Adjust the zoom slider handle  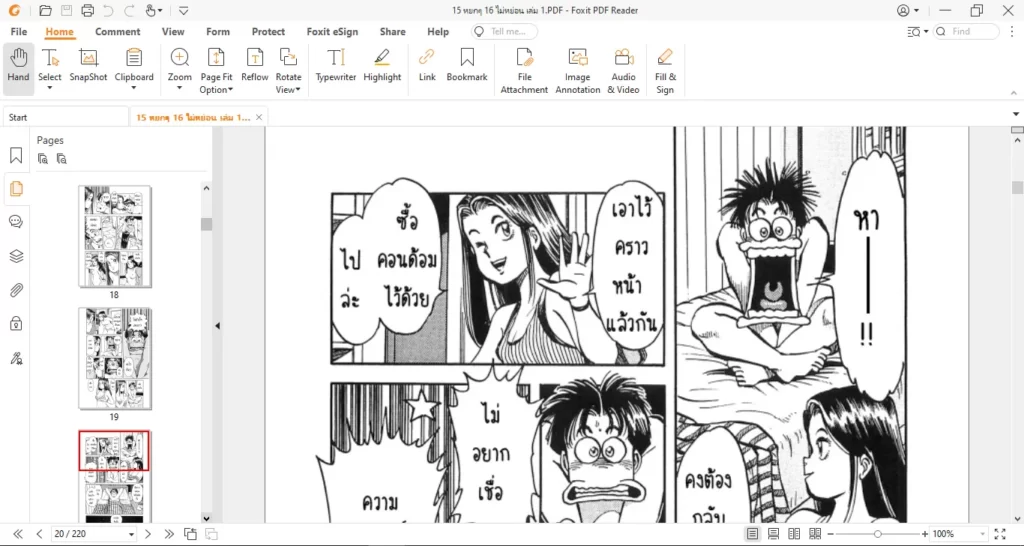[878, 534]
